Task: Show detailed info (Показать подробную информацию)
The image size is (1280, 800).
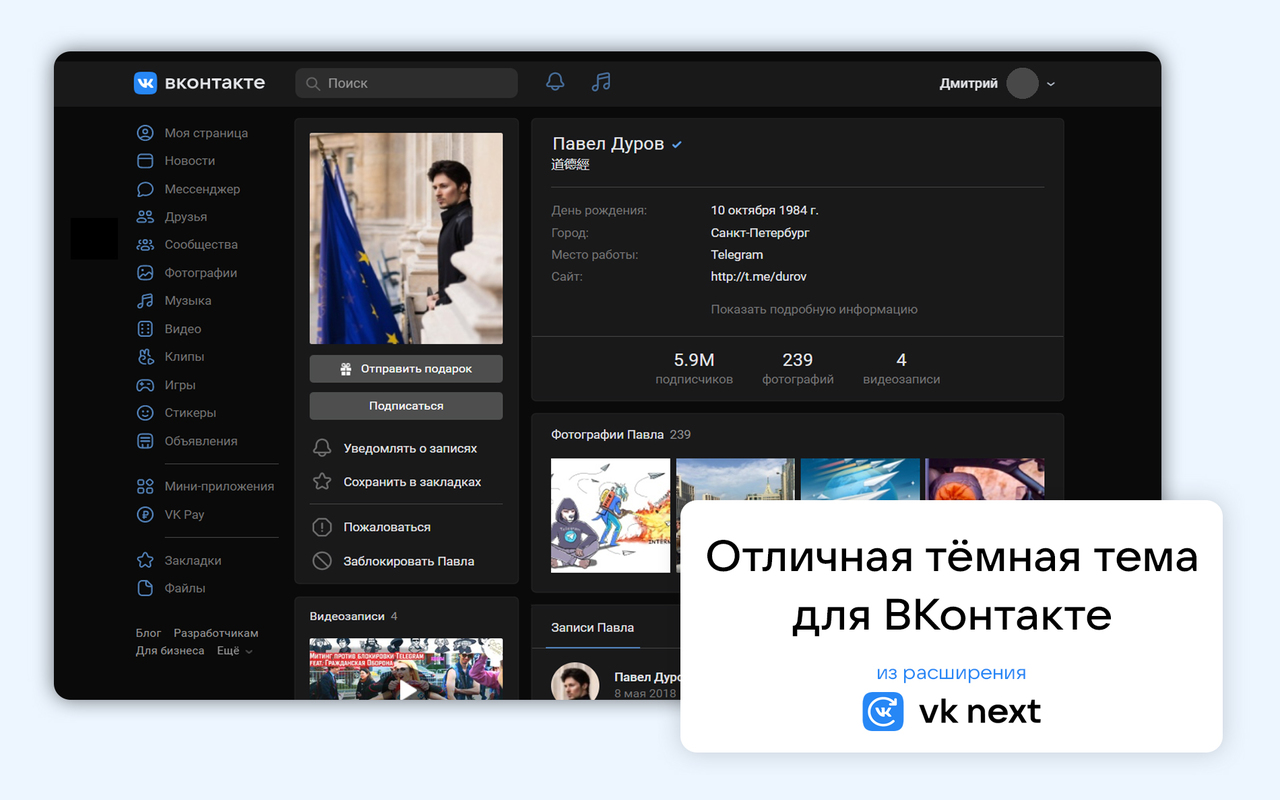Action: [814, 310]
